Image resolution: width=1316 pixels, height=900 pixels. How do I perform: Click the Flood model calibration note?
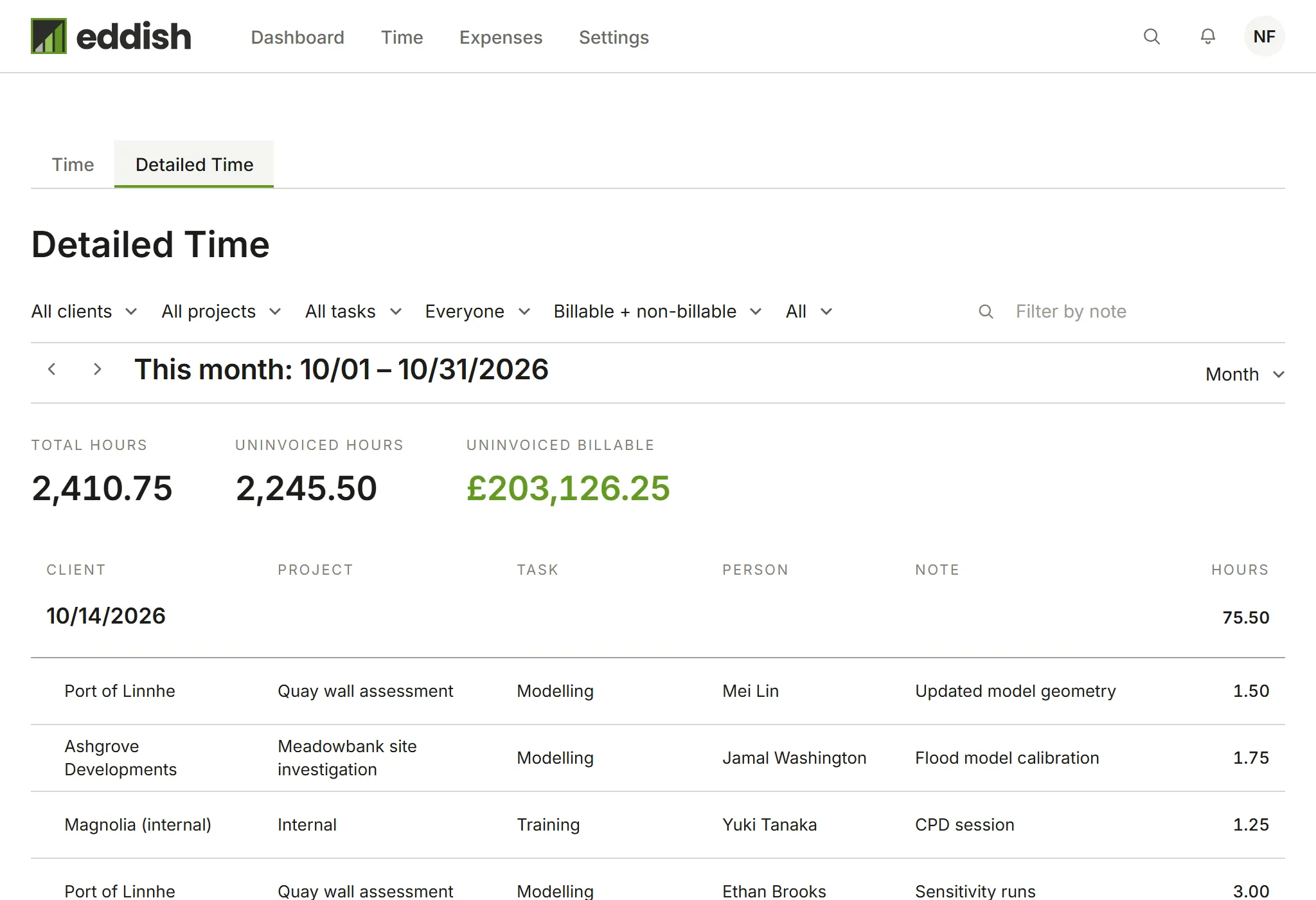click(x=1007, y=758)
